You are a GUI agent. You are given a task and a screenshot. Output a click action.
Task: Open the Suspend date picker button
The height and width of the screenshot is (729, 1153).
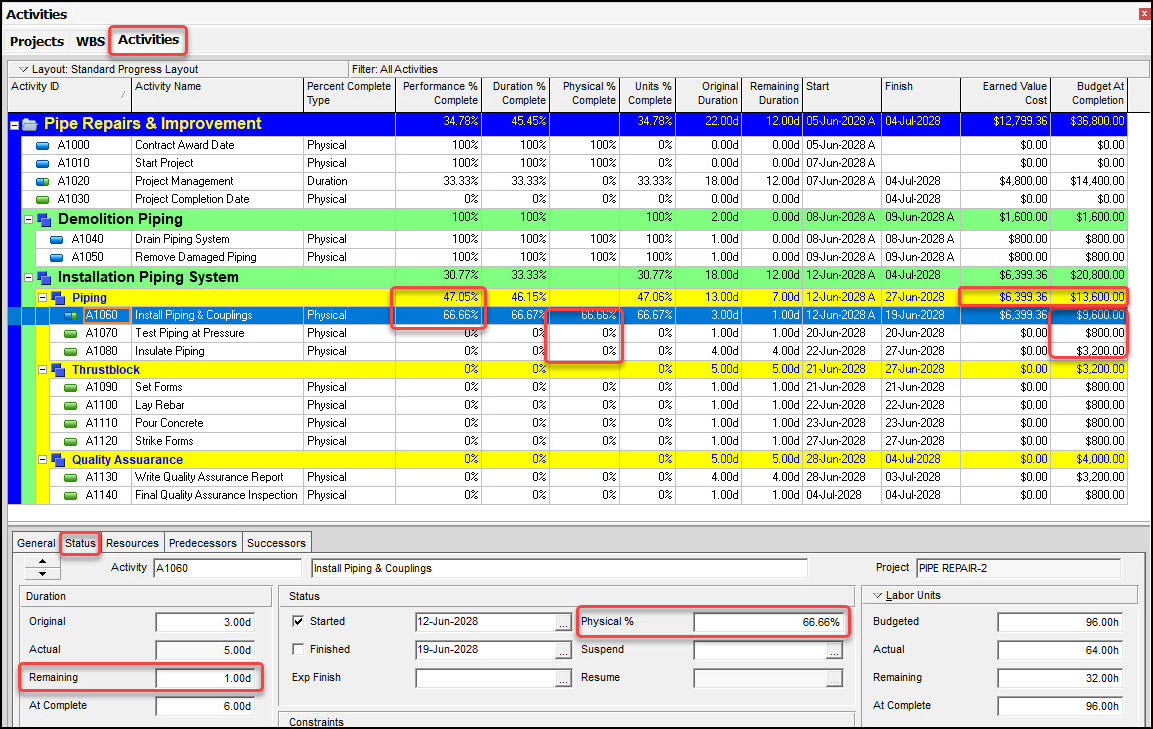click(834, 651)
